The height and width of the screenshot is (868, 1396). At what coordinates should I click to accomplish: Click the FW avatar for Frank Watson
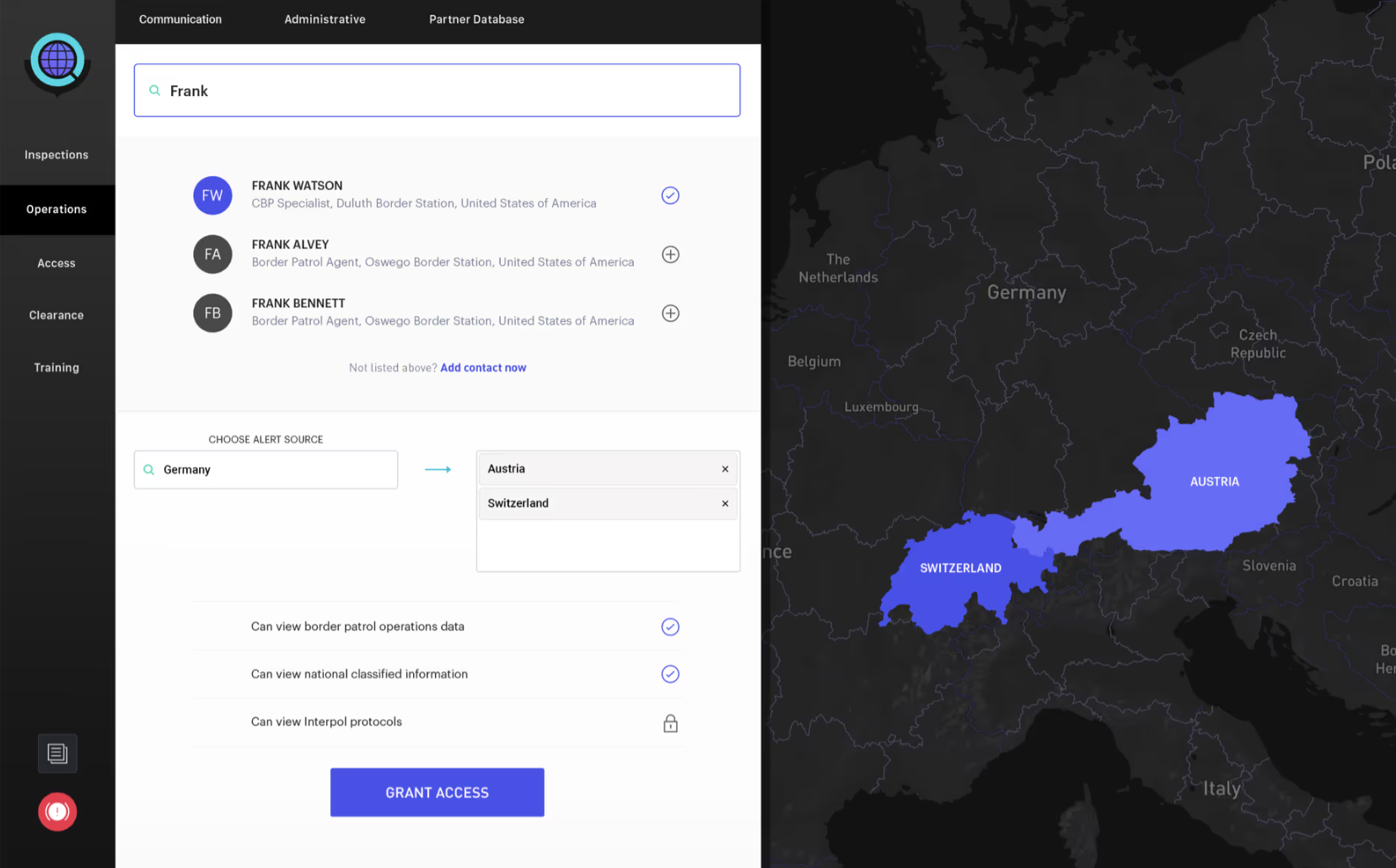click(212, 196)
